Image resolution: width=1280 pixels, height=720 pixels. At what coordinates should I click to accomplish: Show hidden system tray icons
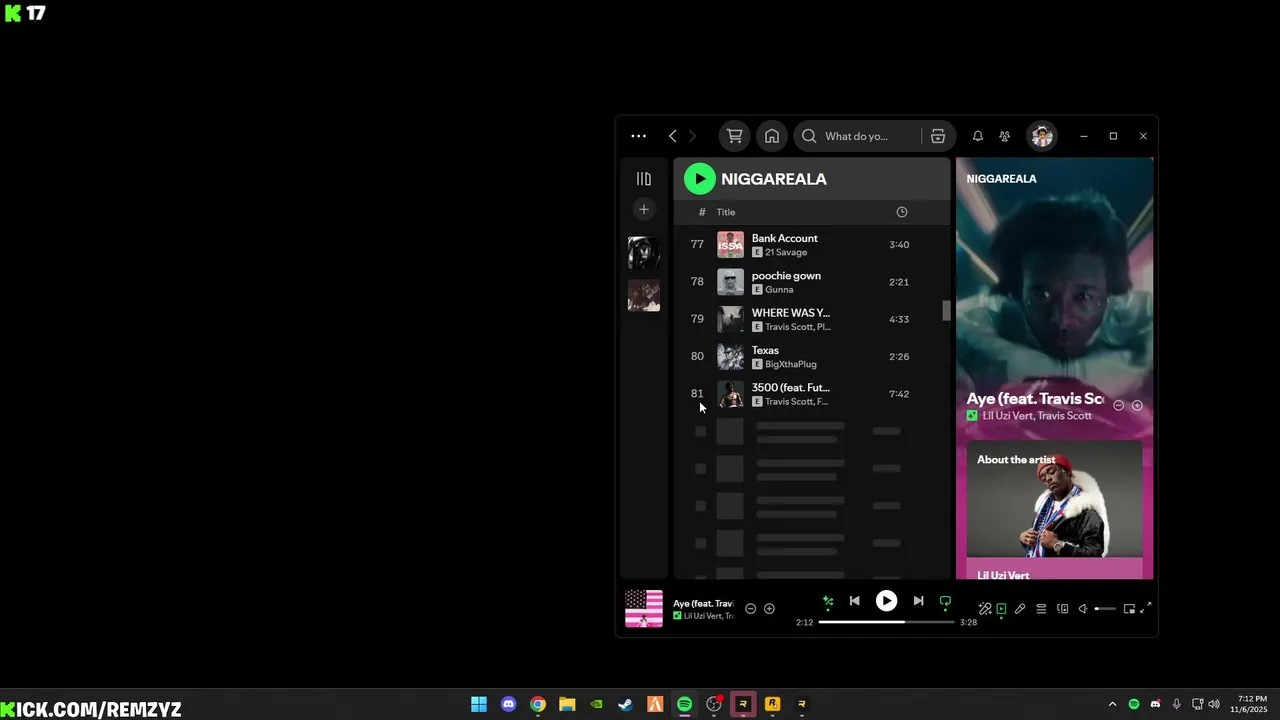coord(1112,704)
